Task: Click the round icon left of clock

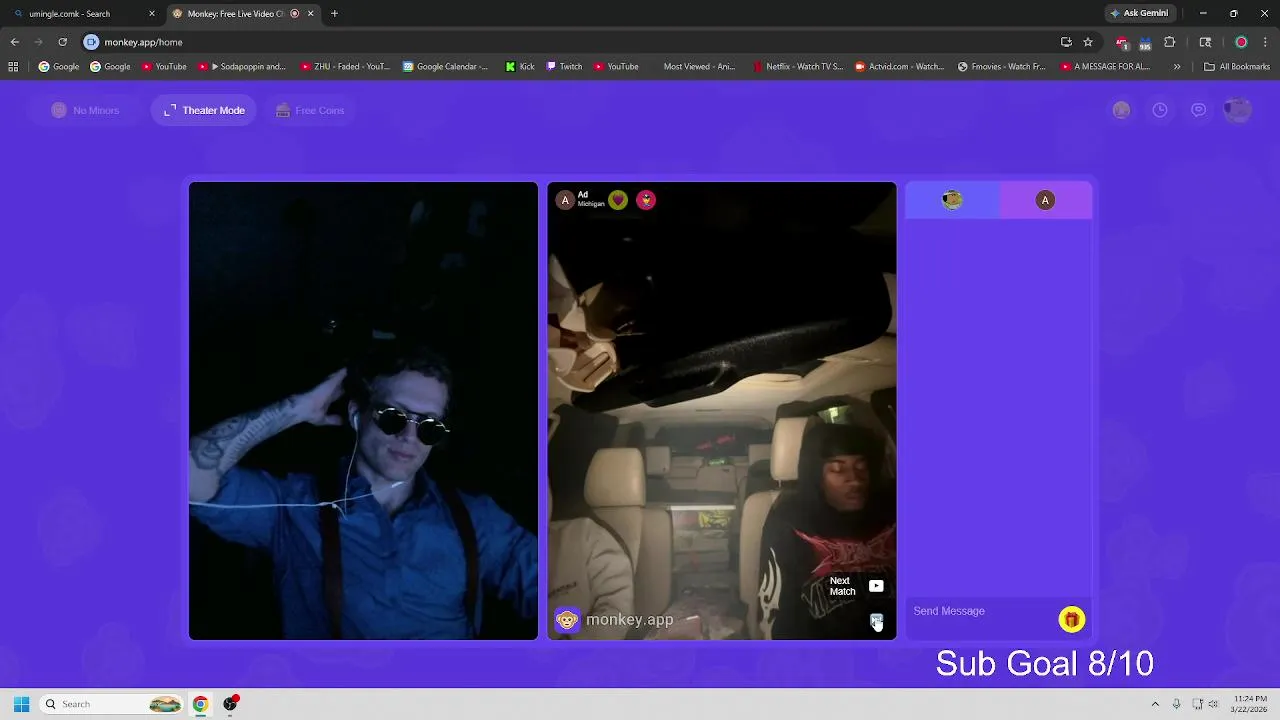Action: pos(1121,110)
